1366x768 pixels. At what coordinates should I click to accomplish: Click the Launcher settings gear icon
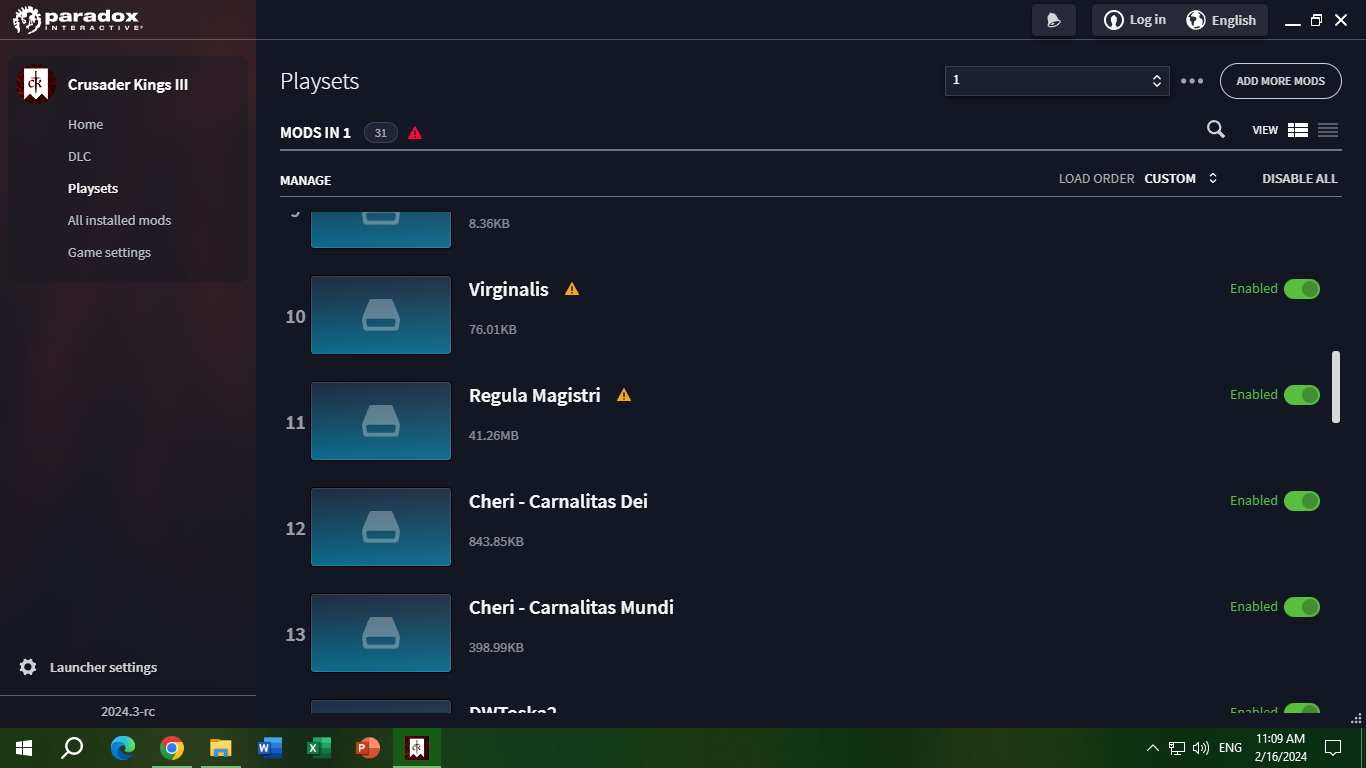click(28, 667)
